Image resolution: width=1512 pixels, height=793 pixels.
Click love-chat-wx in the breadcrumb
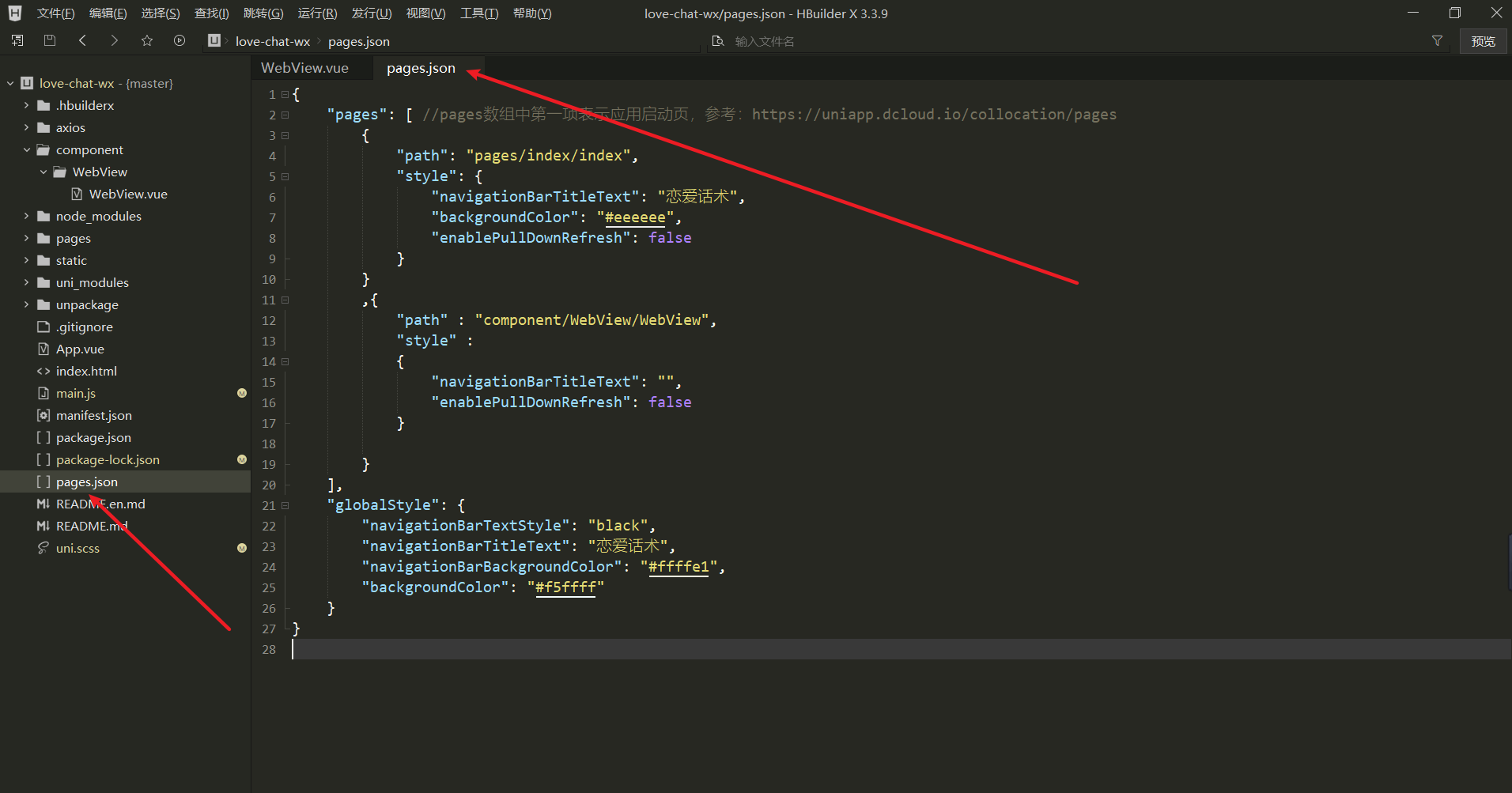coord(273,41)
